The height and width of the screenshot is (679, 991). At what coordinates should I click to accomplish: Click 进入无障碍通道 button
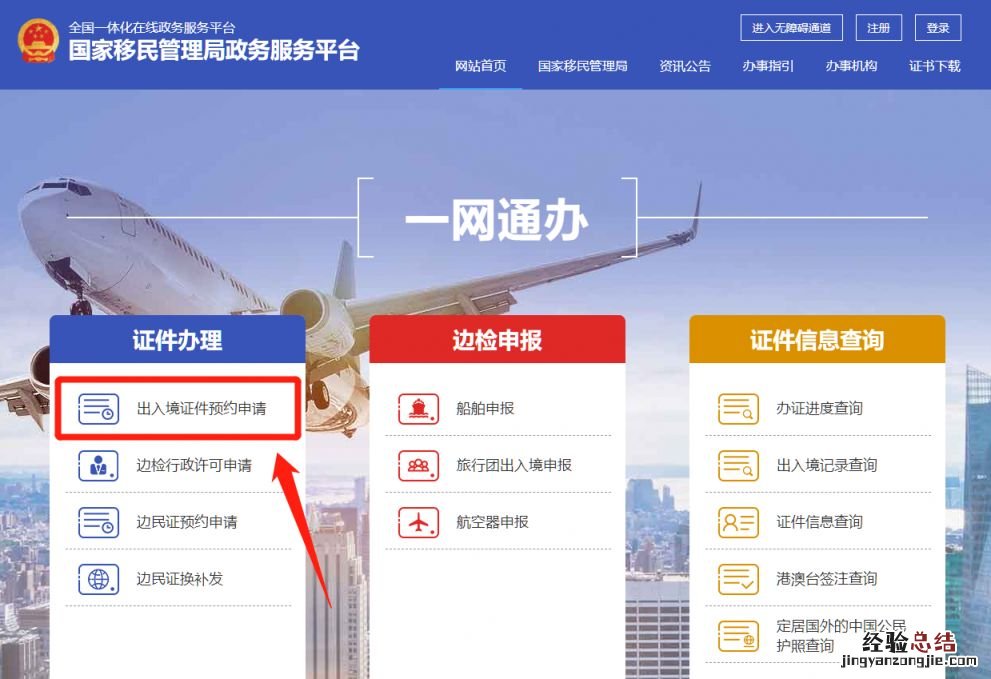click(791, 28)
